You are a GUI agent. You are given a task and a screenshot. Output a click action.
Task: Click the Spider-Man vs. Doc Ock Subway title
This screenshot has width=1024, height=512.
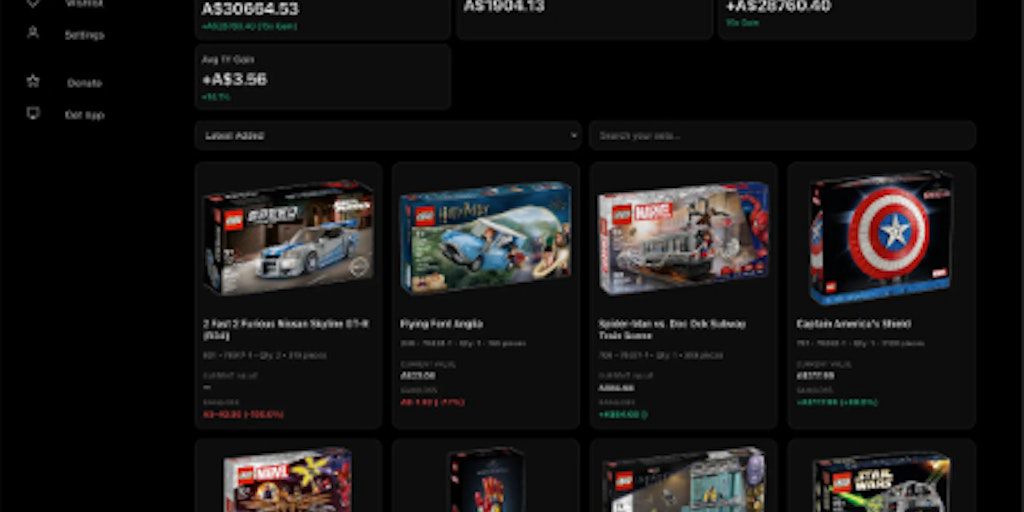coord(672,330)
